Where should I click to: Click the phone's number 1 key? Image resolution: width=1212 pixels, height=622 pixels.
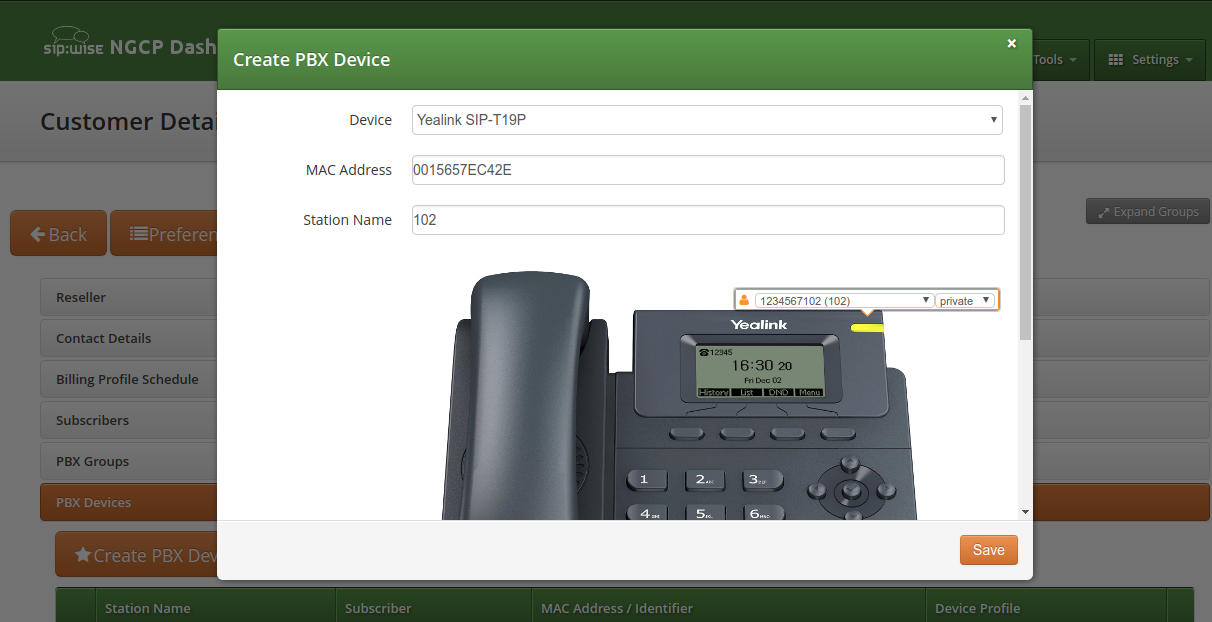647,480
